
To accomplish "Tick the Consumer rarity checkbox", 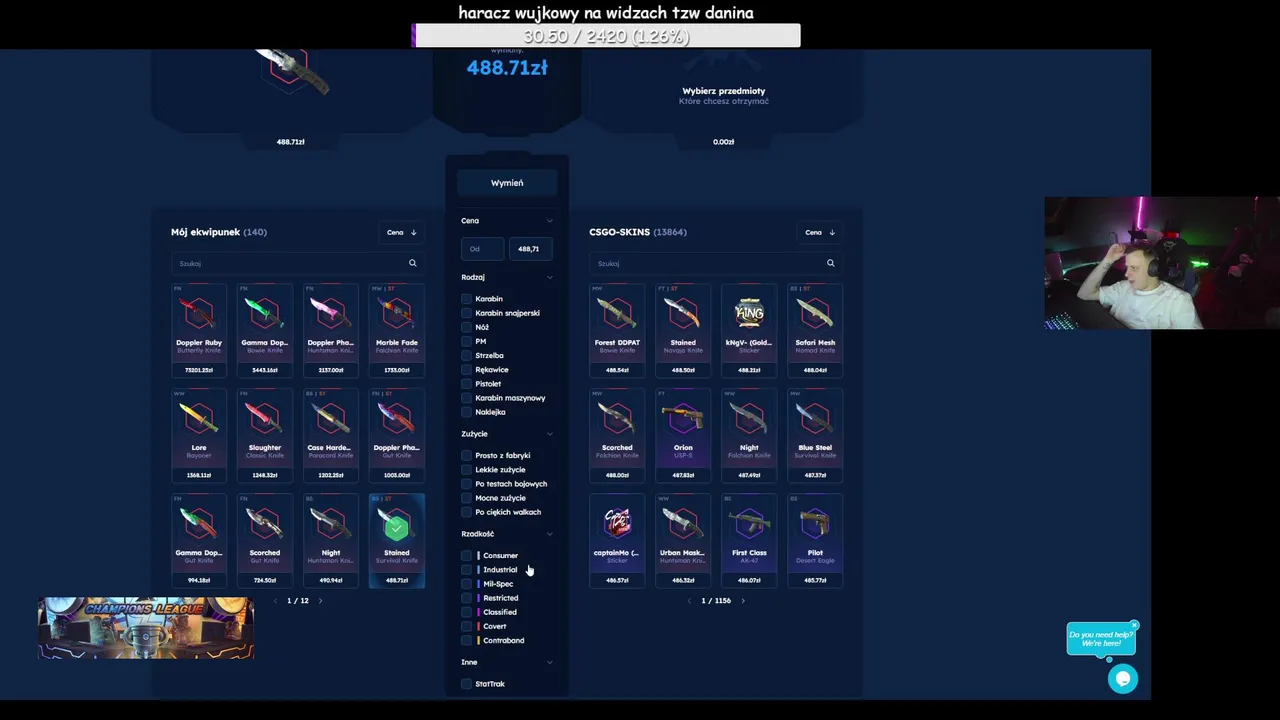I will click(466, 556).
